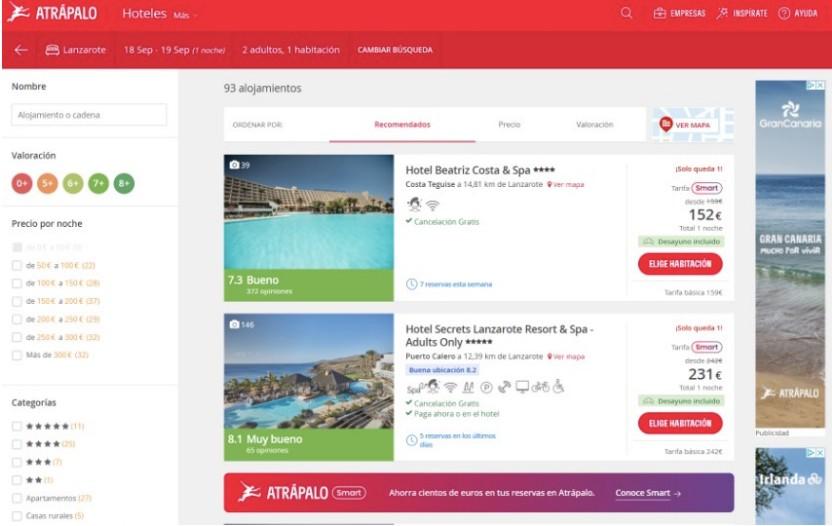Viewport: 832px width, 526px height.
Task: Check price range 200€ to 250€
Action: click(17, 320)
